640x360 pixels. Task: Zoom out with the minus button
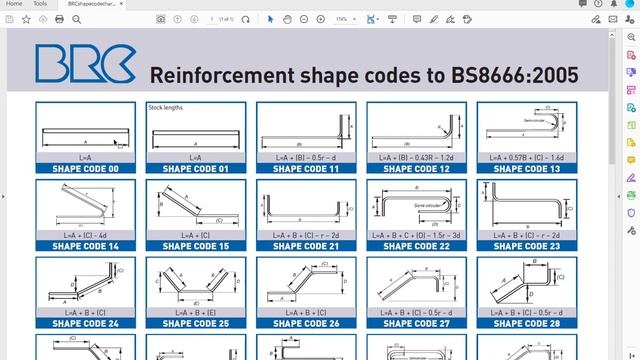tap(304, 19)
